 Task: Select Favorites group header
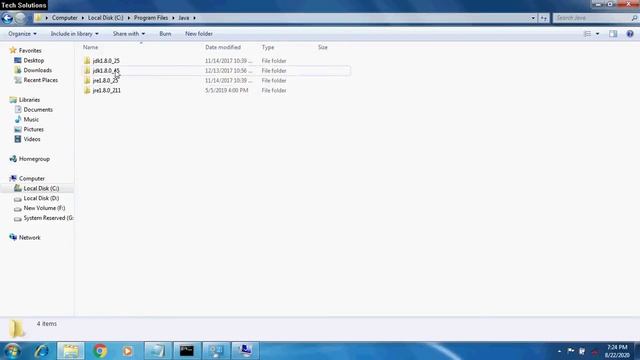[x=30, y=51]
